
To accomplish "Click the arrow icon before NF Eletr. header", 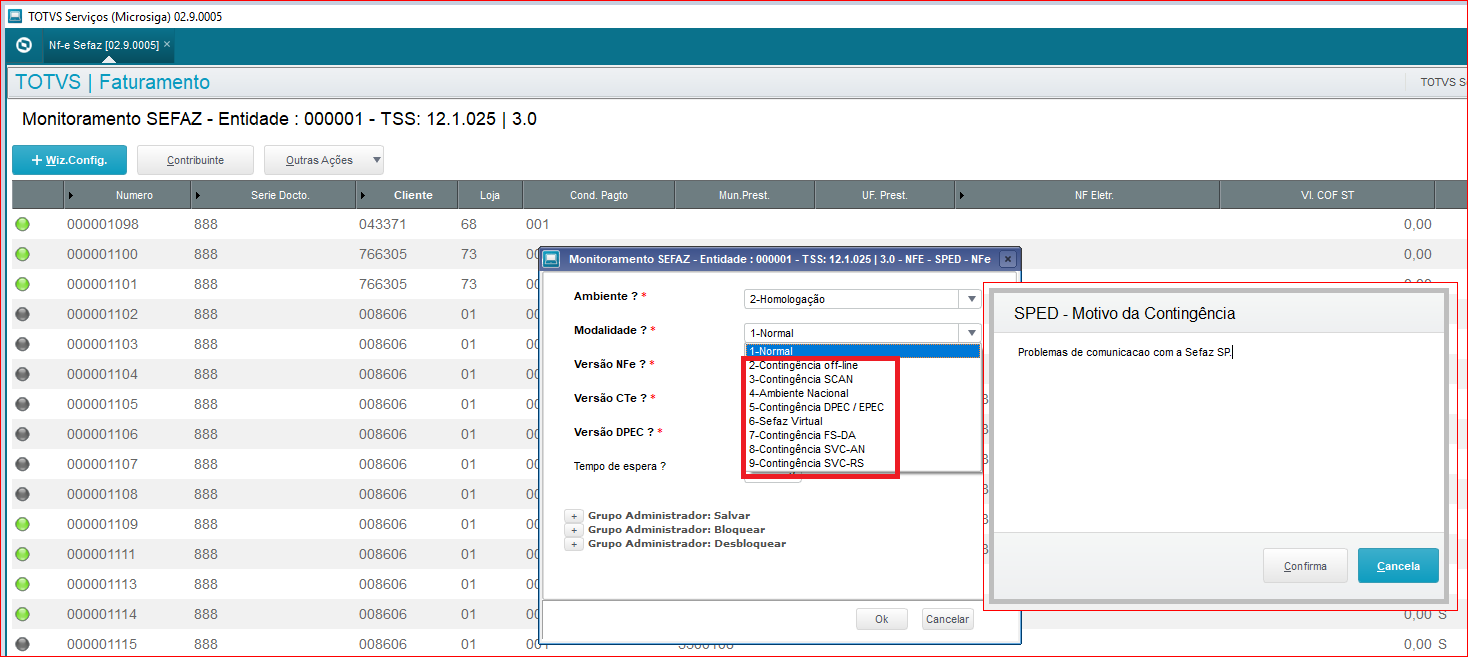I will 960,195.
